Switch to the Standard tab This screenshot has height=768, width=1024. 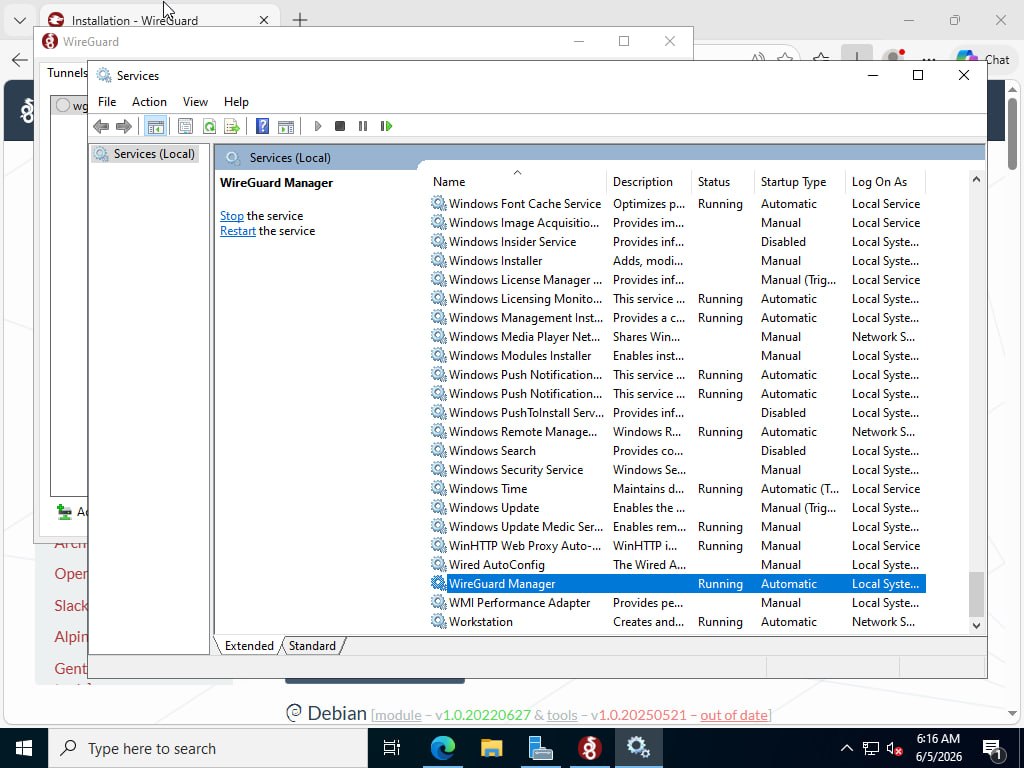click(312, 645)
